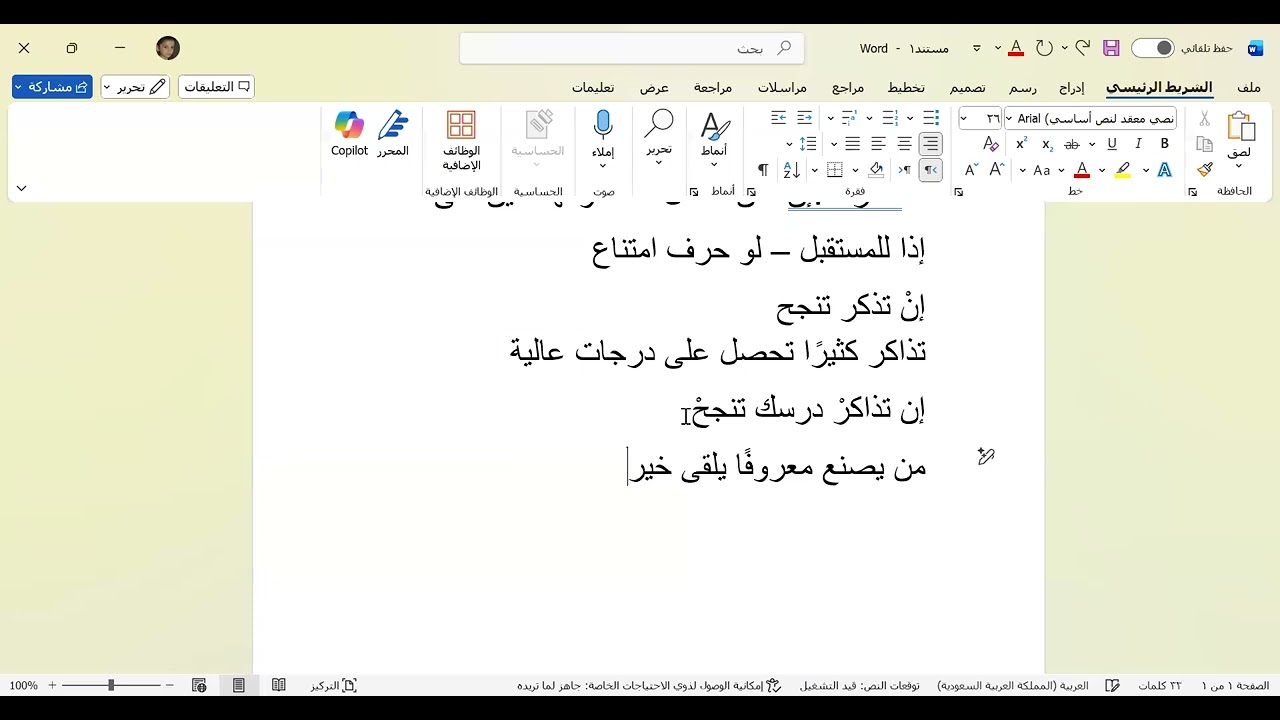Click the Save floppy disk icon

coord(1111,48)
